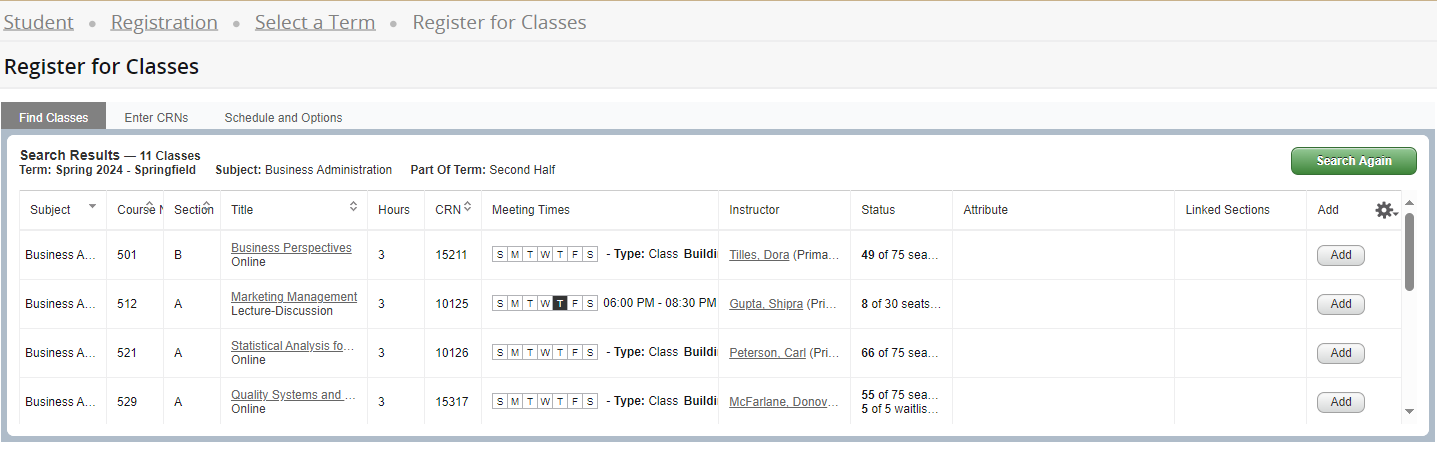Sort results by the Subject column arrow
This screenshot has height=449, width=1437.
pyautogui.click(x=93, y=206)
